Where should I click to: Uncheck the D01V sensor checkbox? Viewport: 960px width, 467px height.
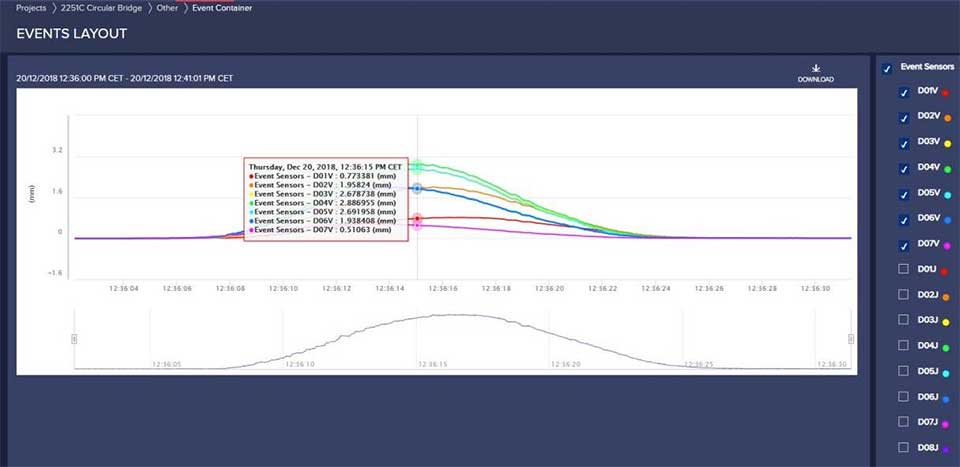point(904,92)
